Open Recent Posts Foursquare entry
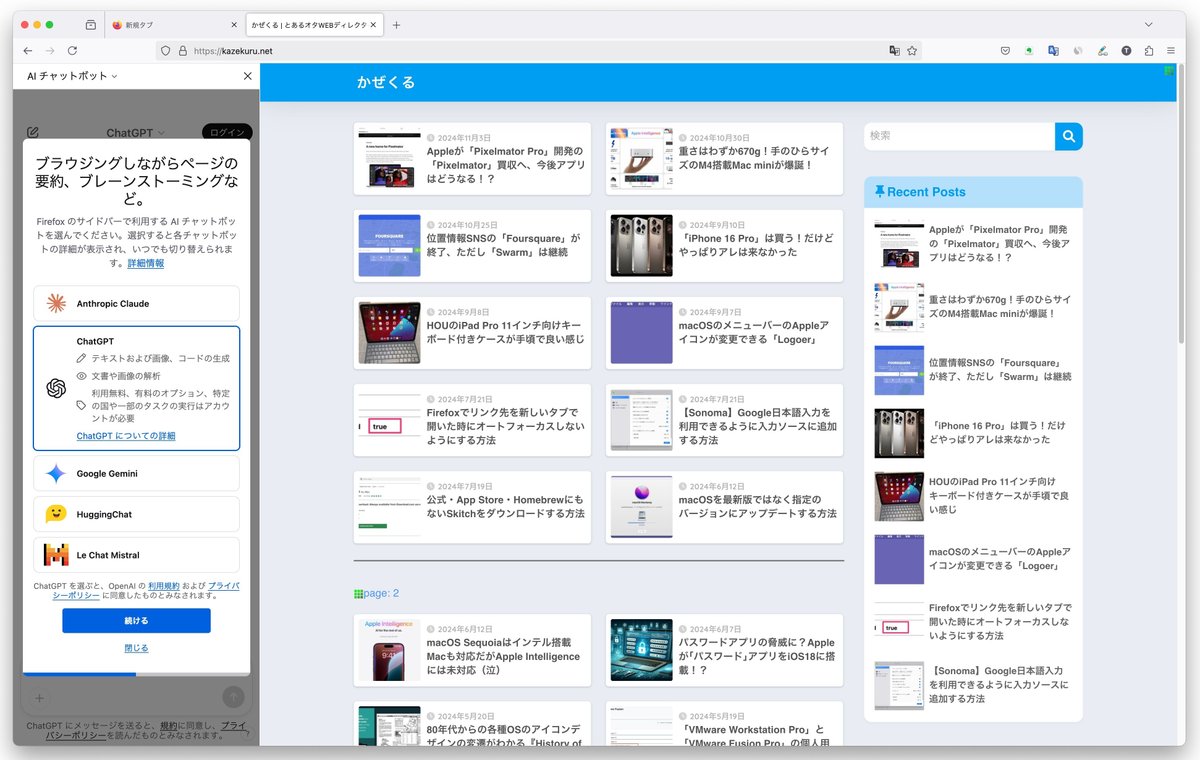Image resolution: width=1200 pixels, height=760 pixels. point(973,370)
